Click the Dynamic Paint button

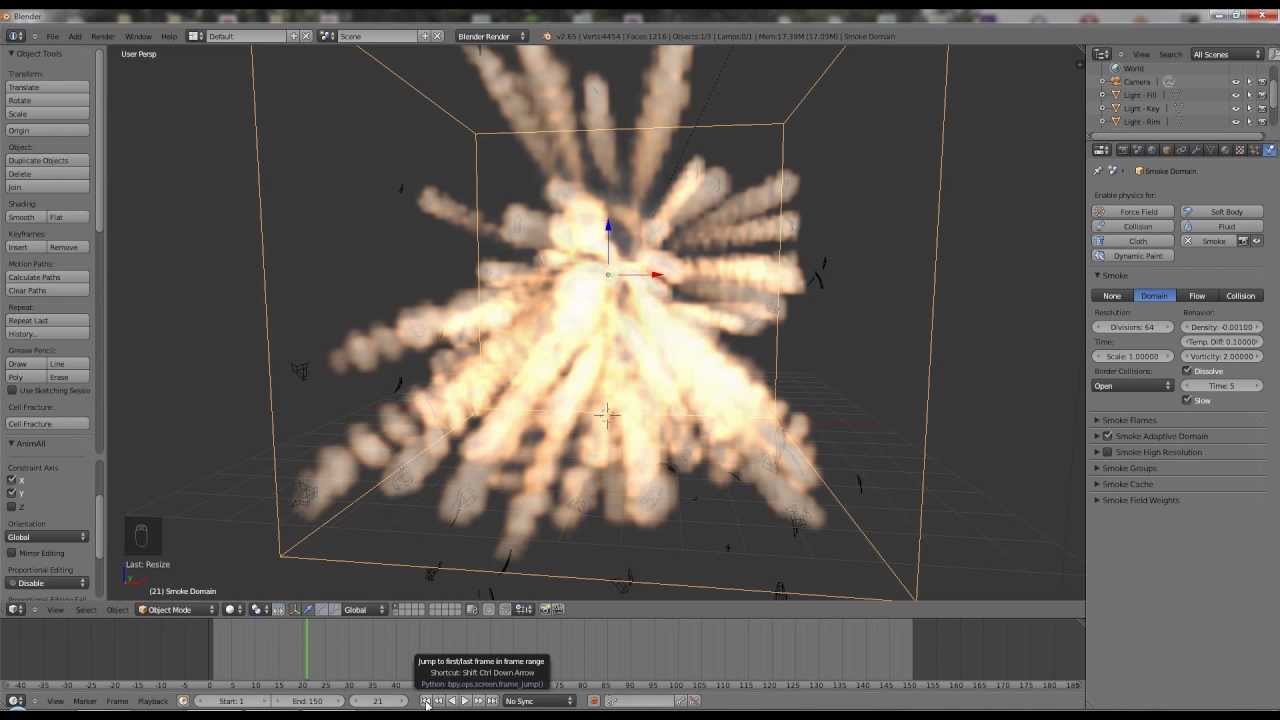pyautogui.click(x=1133, y=256)
